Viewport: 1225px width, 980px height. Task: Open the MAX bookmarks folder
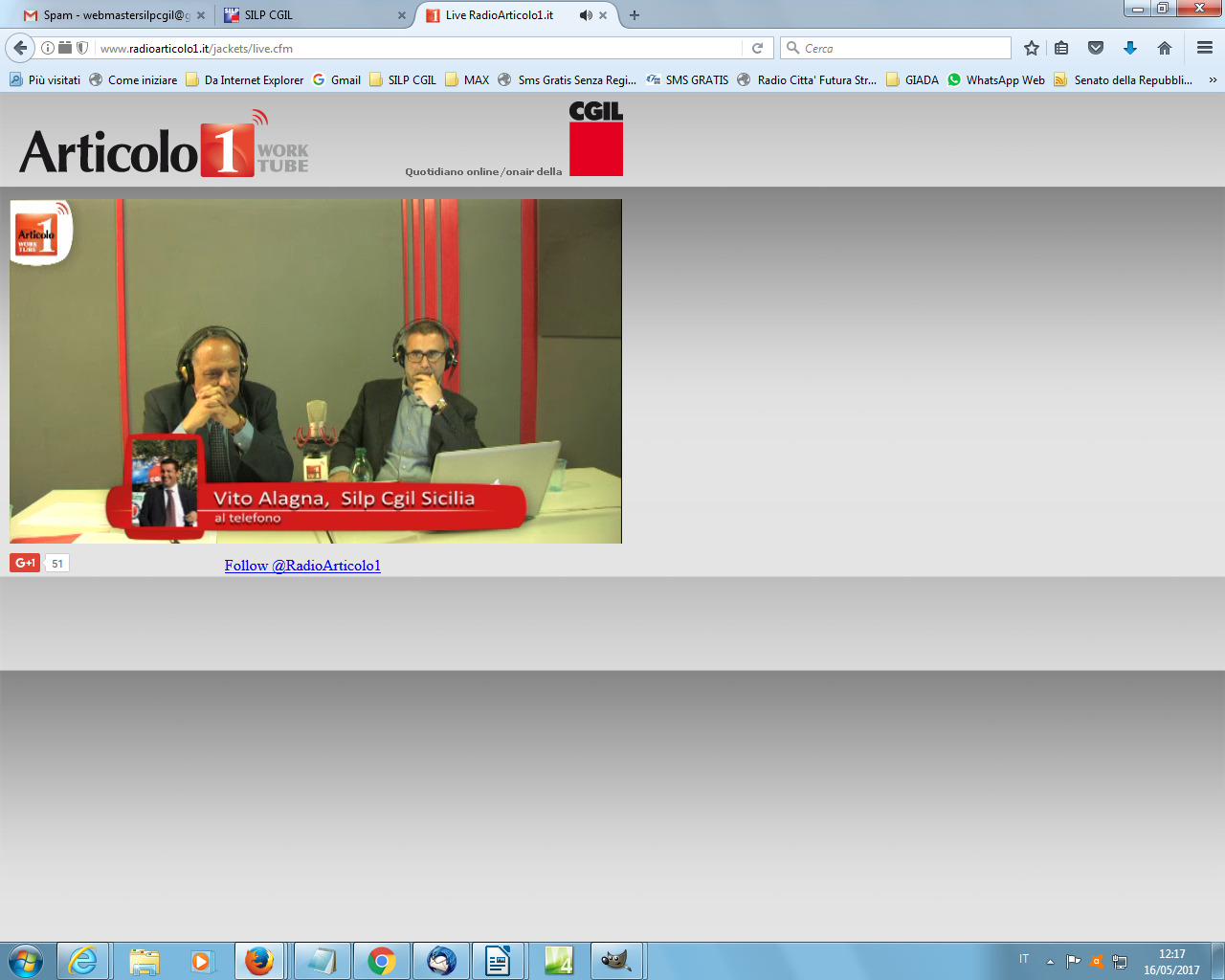(x=467, y=80)
